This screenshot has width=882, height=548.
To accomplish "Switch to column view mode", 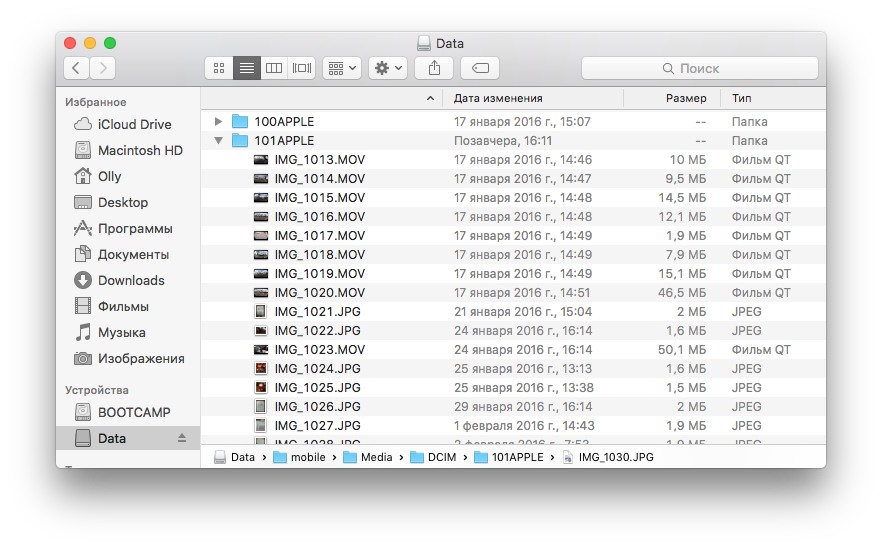I will point(273,68).
